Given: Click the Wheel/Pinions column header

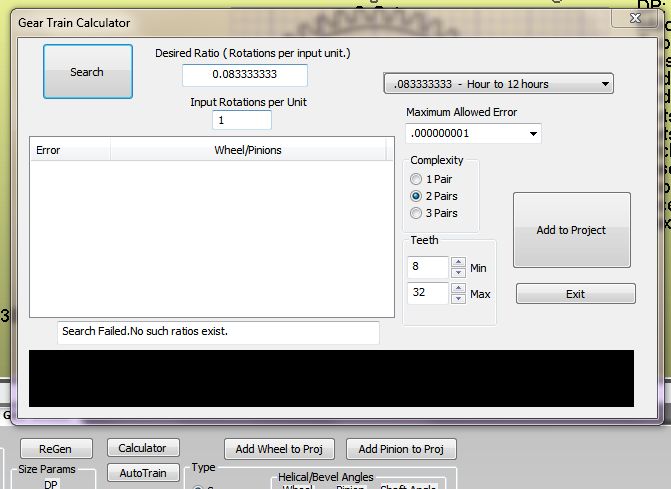Looking at the screenshot, I should [x=248, y=150].
